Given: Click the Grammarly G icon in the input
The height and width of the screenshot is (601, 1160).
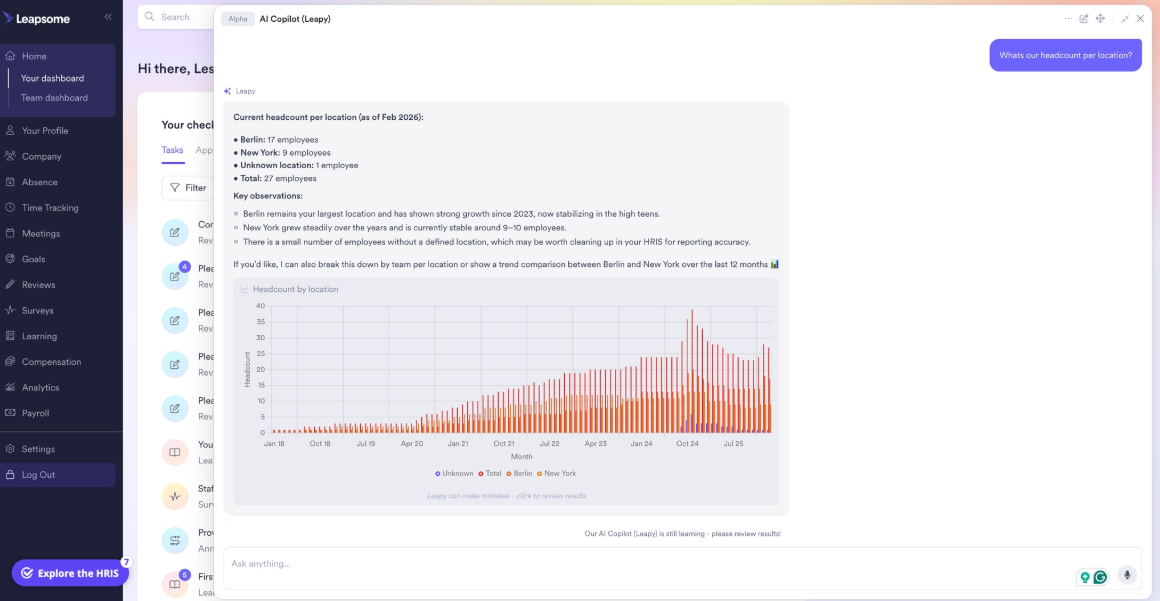Looking at the screenshot, I should [x=1101, y=577].
